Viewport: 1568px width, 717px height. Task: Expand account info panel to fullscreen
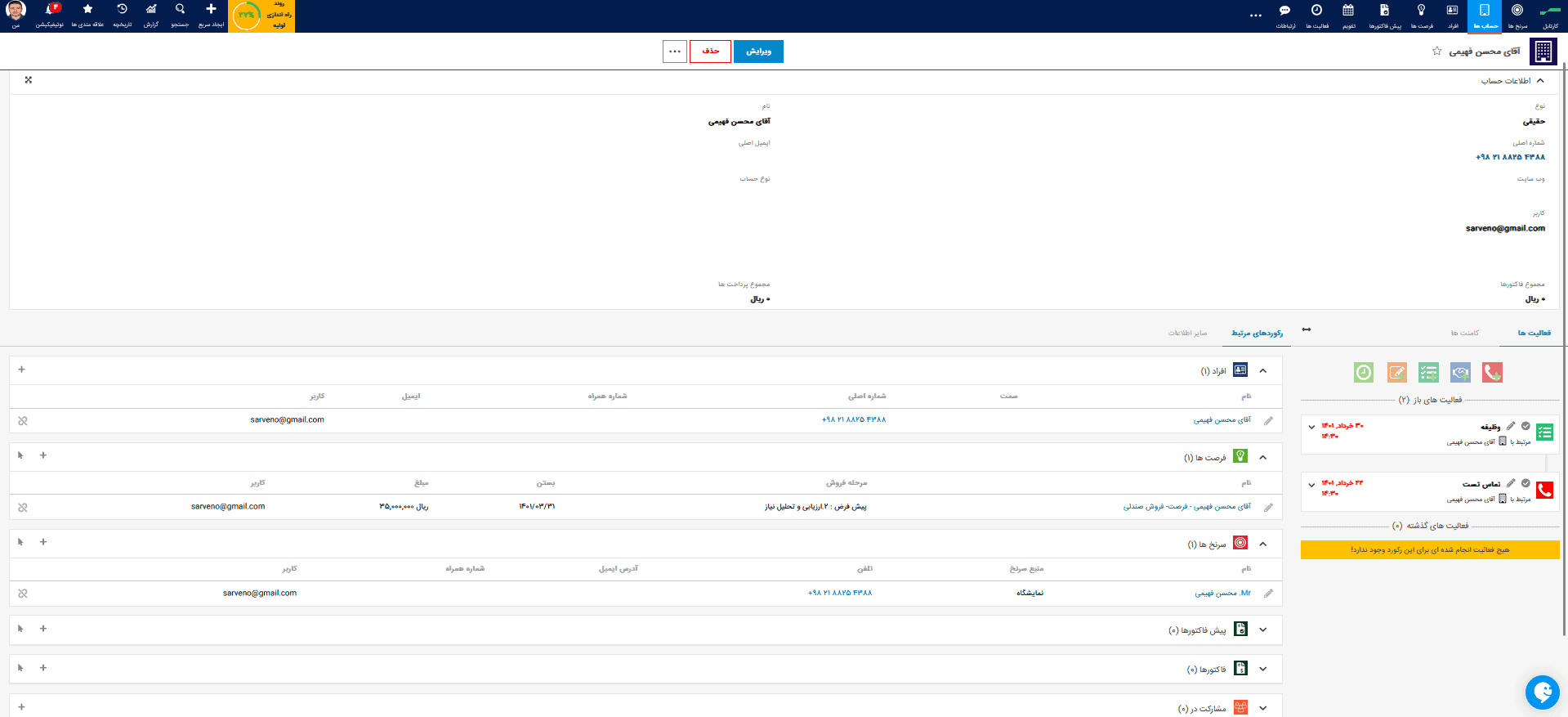tap(29, 80)
